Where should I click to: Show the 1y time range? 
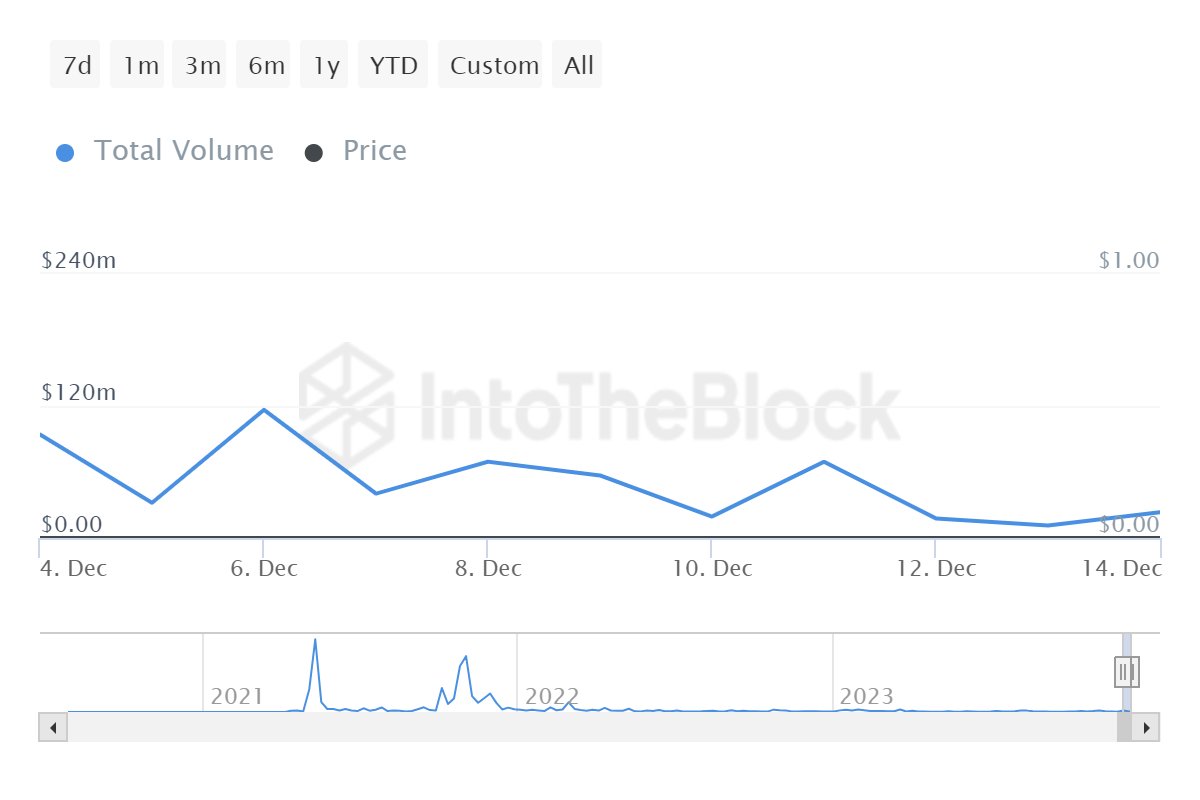326,66
